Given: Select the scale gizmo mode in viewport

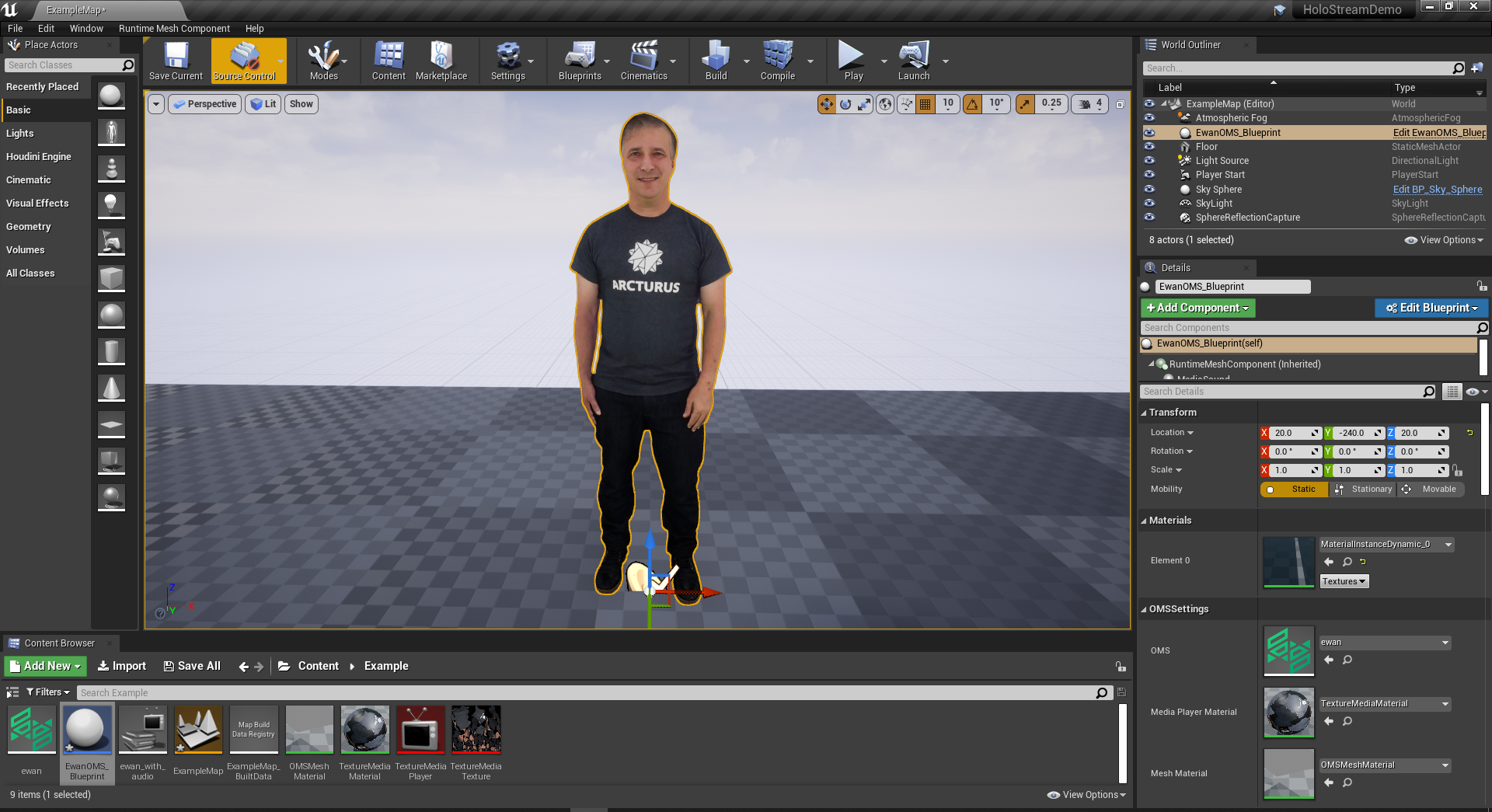Looking at the screenshot, I should point(864,104).
